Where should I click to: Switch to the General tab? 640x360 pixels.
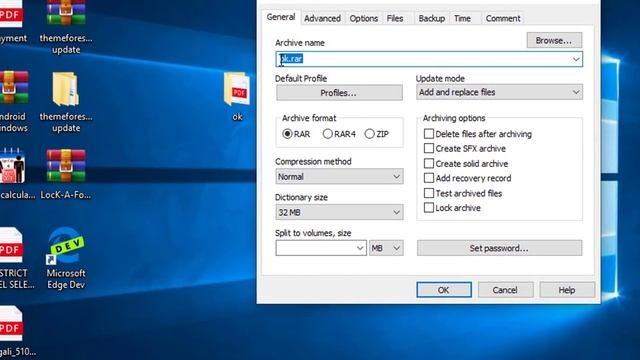(281, 17)
